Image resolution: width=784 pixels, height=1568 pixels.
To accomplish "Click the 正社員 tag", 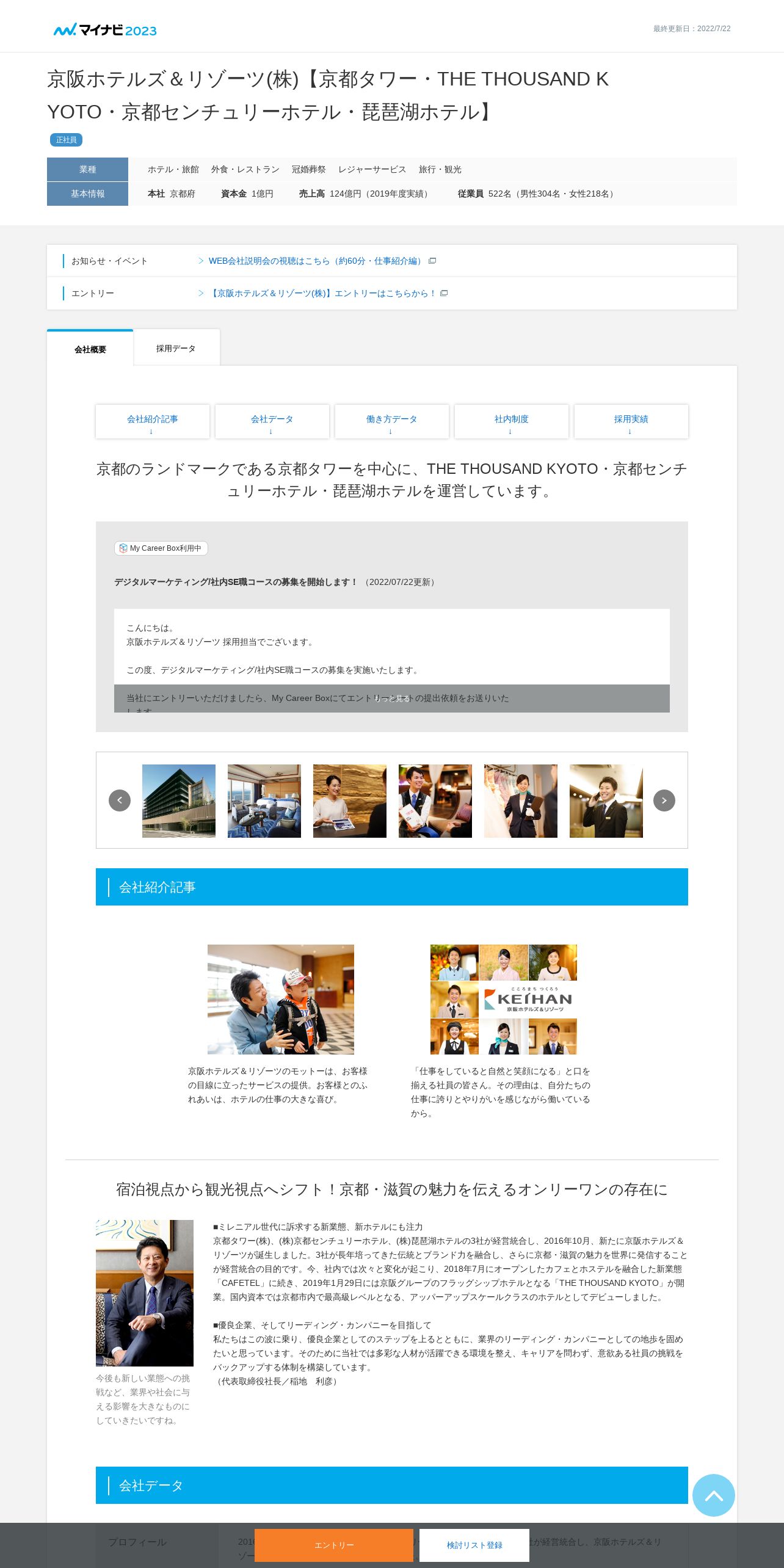I will pyautogui.click(x=66, y=140).
